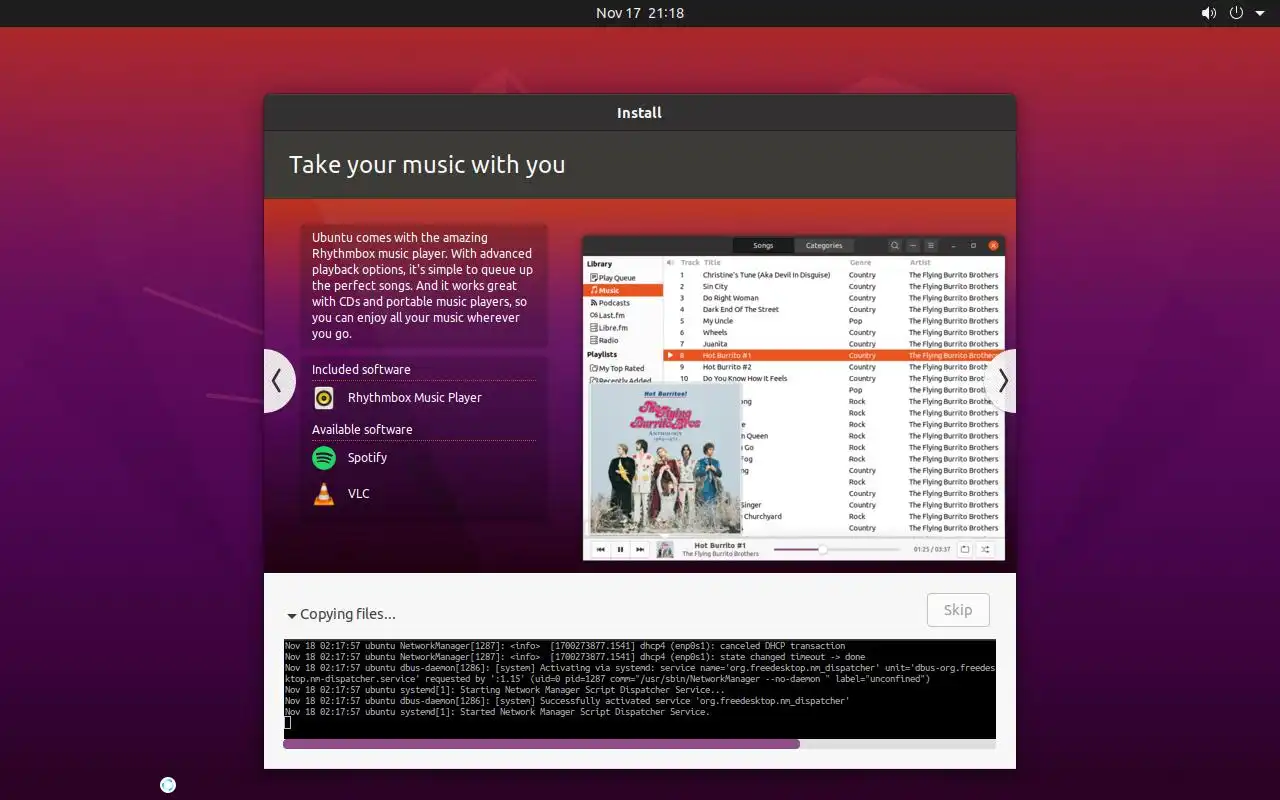Click the previous track button in screenshot
This screenshot has height=800, width=1280.
[601, 549]
